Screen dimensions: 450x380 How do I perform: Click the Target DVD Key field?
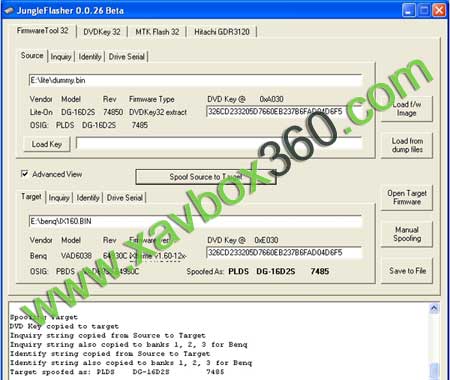click(284, 252)
